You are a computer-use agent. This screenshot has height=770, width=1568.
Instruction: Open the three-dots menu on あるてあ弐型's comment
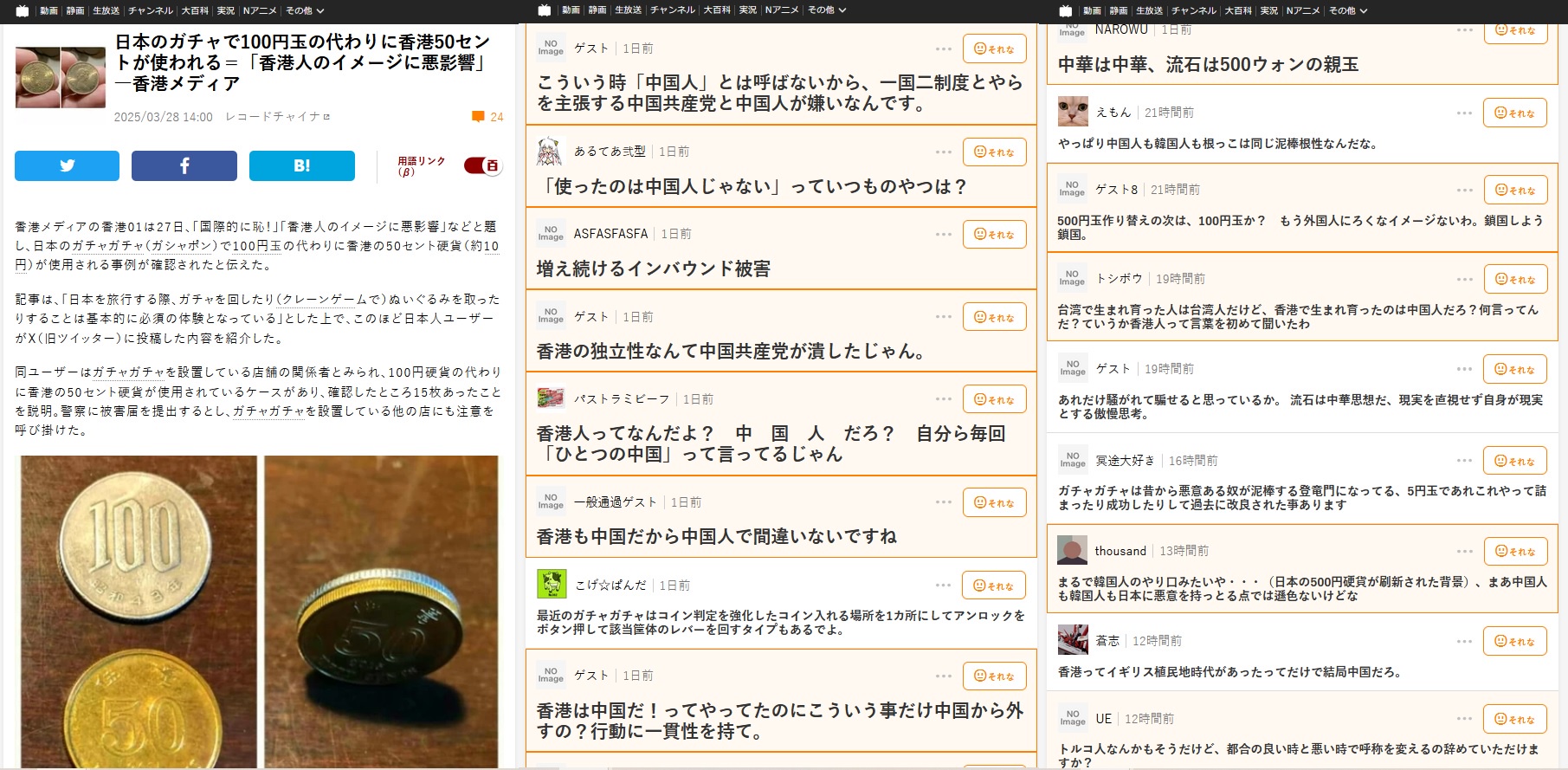pyautogui.click(x=944, y=152)
